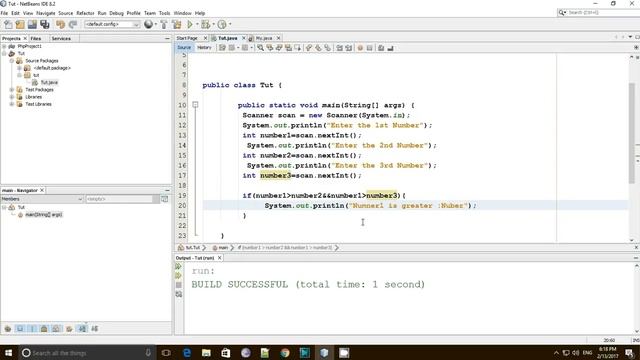Click the Debug Project toolbar icon

click(x=205, y=24)
